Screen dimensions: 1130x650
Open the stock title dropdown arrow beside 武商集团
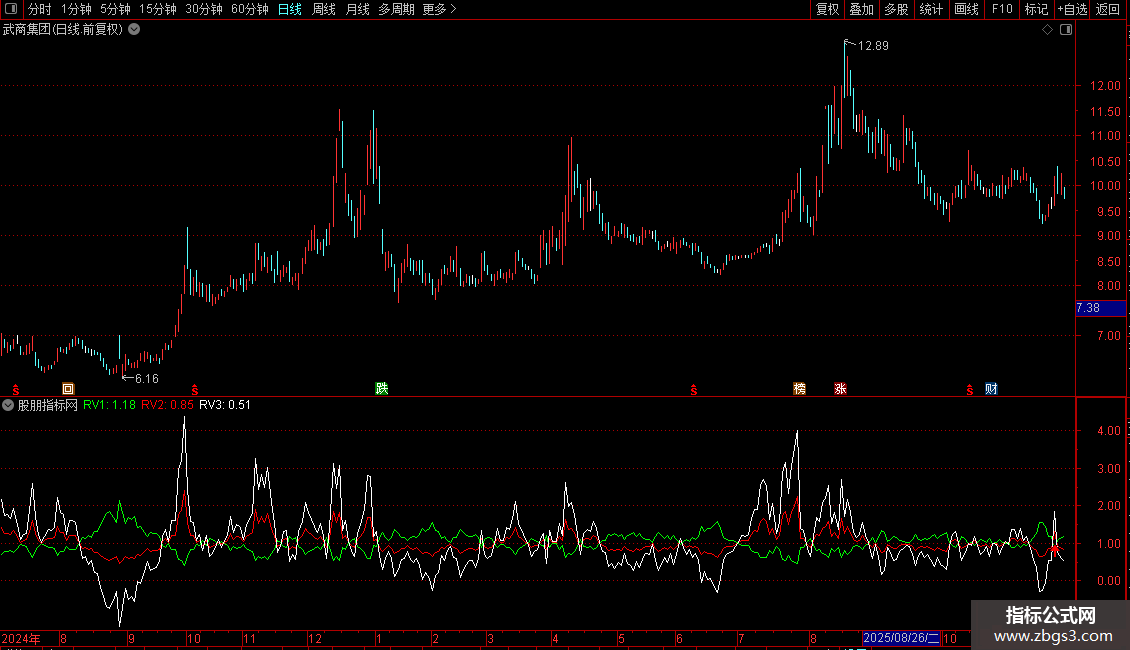point(134,30)
